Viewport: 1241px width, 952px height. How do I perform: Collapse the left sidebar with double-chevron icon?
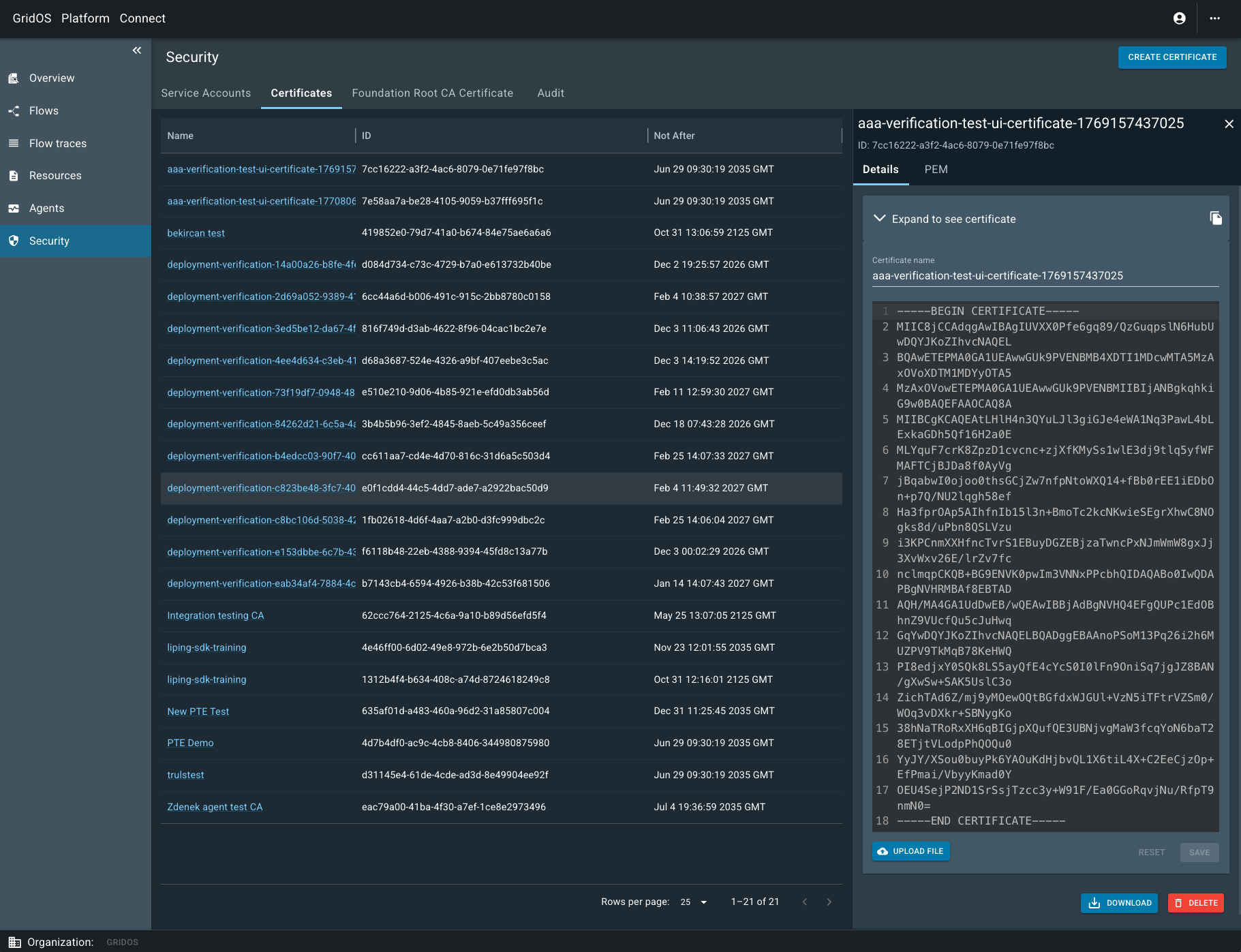coord(137,50)
